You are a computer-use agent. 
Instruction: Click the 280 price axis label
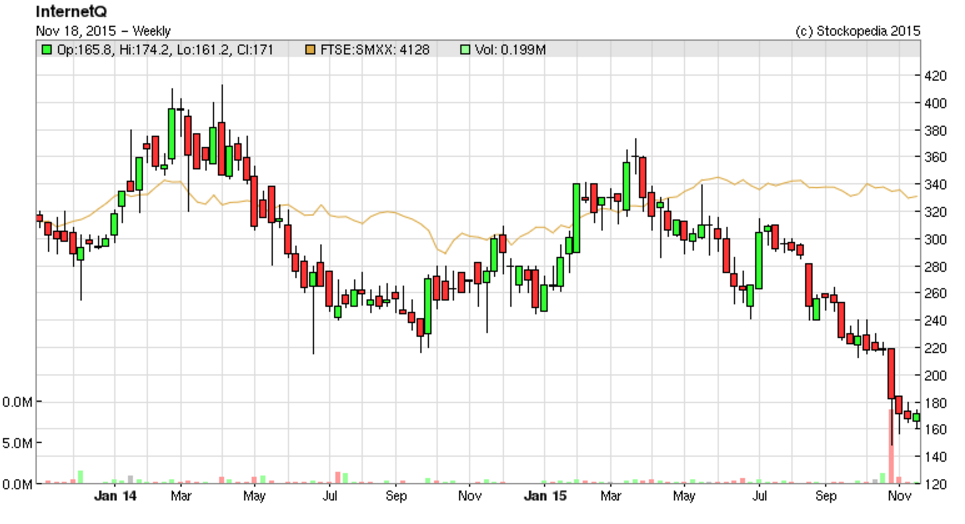click(935, 266)
